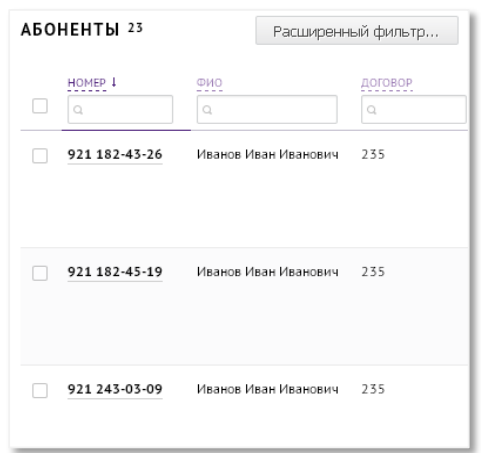Check the box for 921 182-43-26
Screen dimensions: 481x453
click(40, 156)
